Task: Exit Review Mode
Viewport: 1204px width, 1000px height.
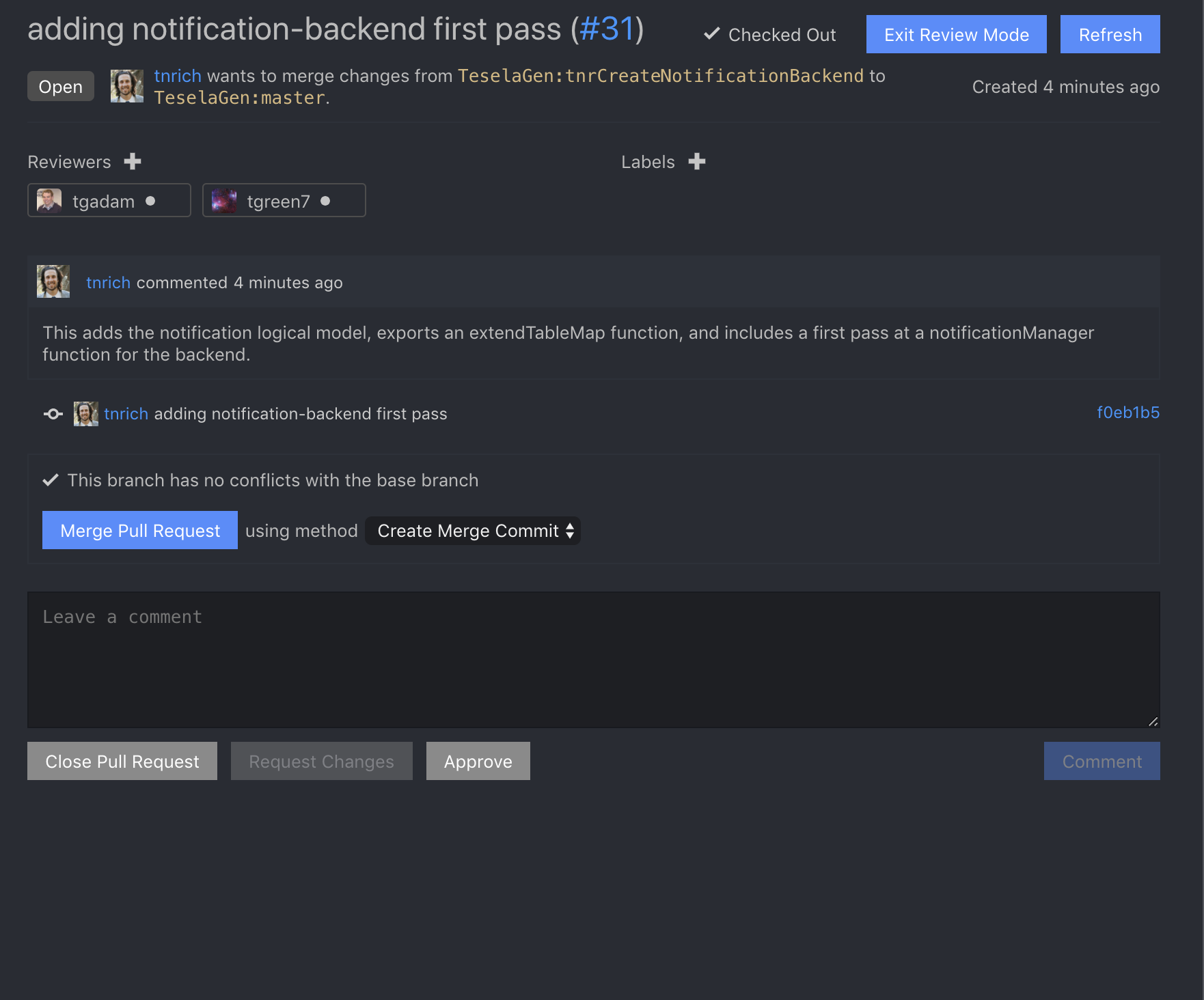Action: coord(956,34)
